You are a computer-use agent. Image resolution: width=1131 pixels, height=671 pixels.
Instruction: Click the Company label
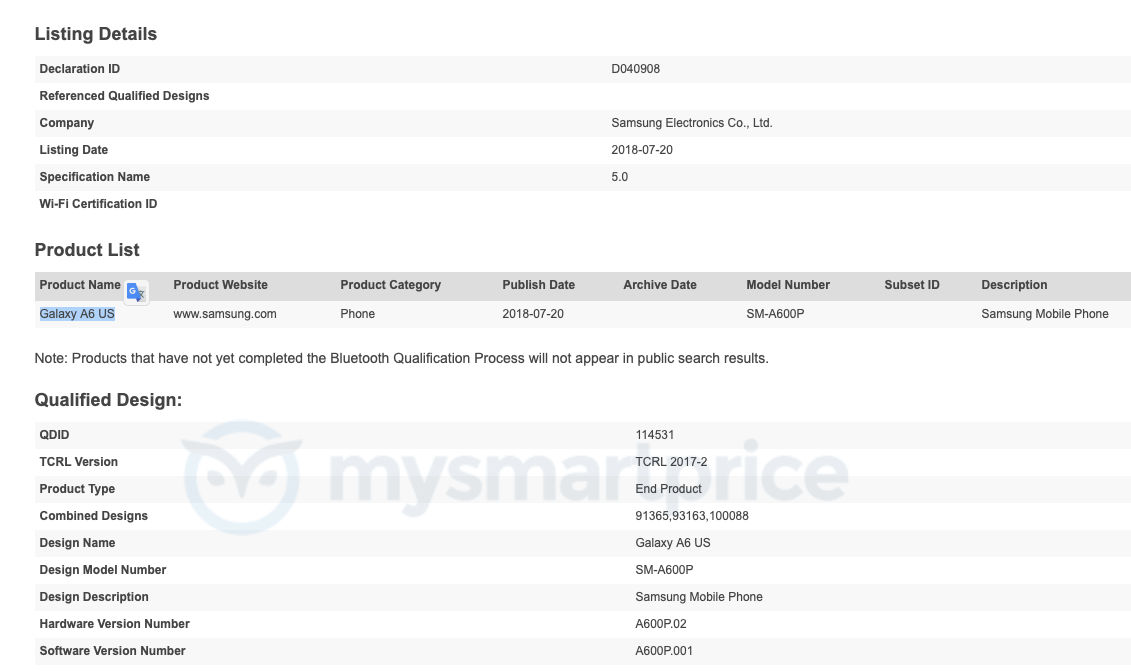[66, 123]
